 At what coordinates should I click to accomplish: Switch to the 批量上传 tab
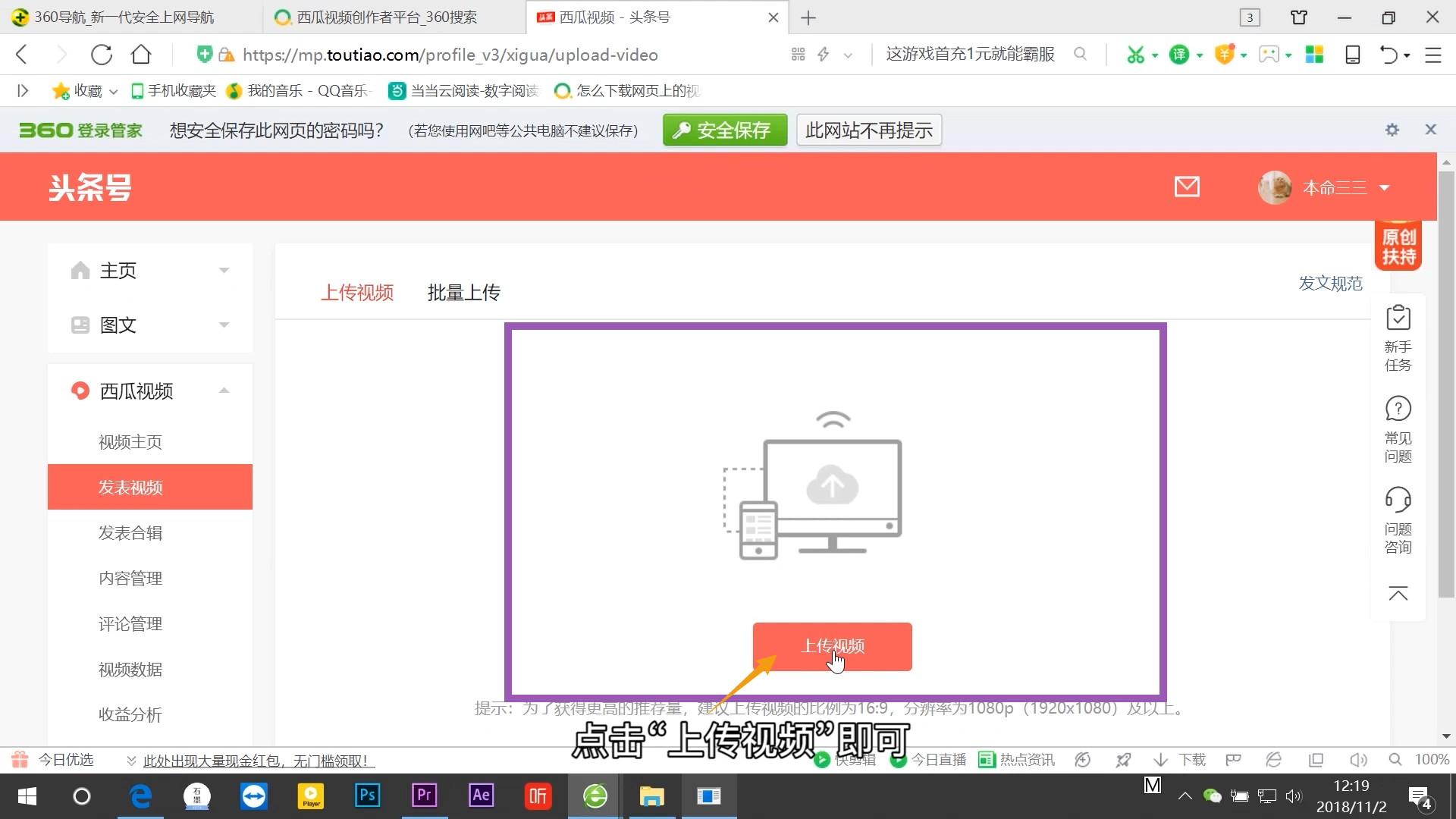pos(463,293)
